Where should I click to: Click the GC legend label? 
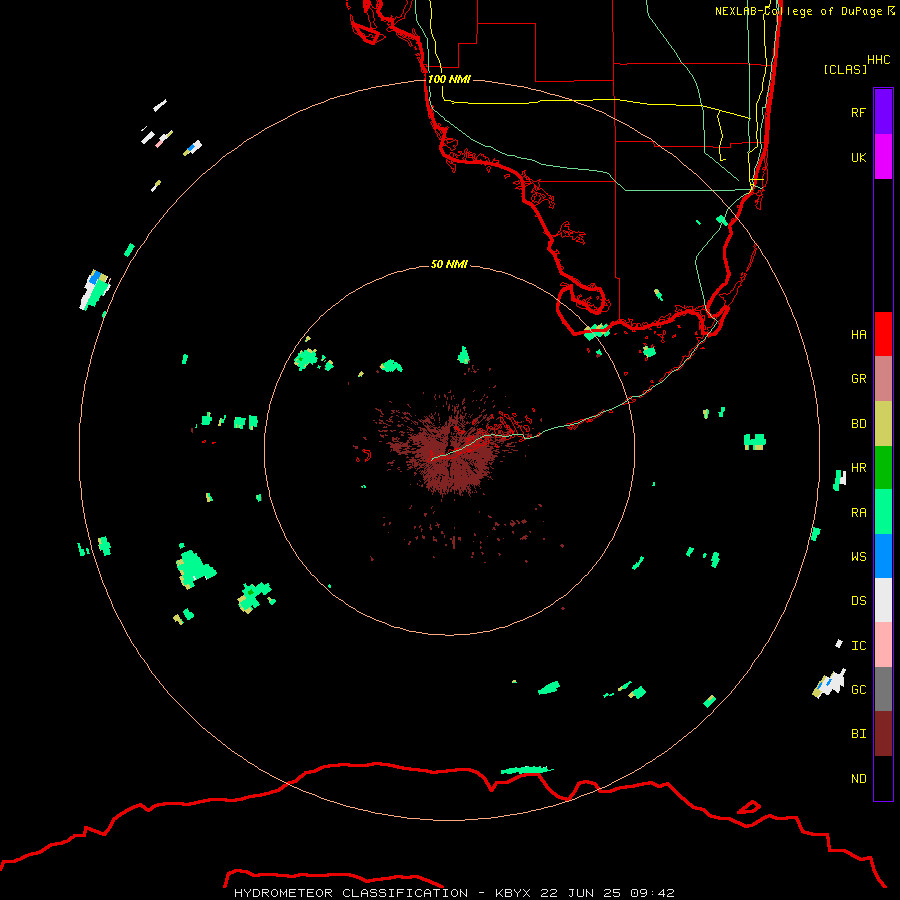click(x=858, y=690)
